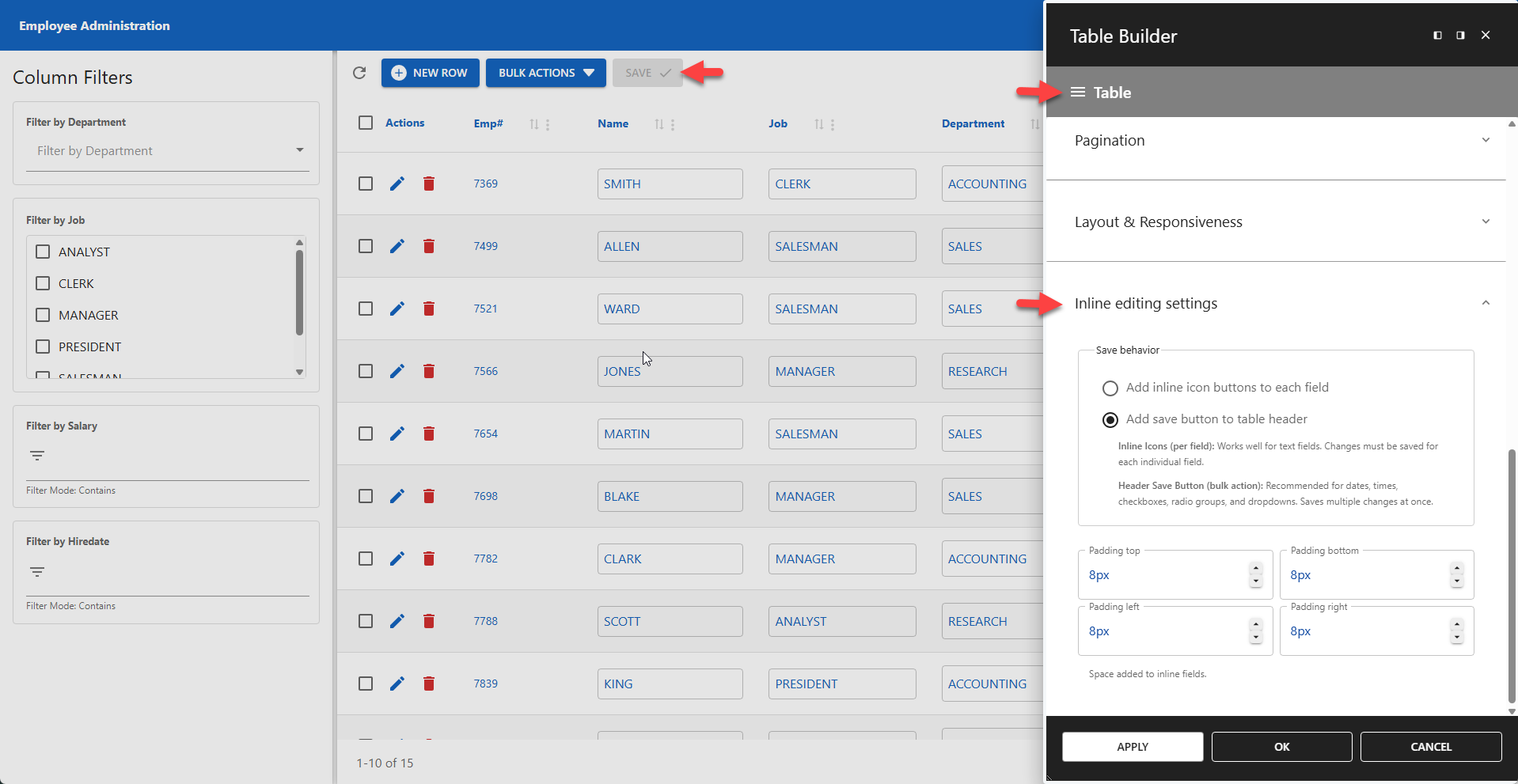This screenshot has width=1518, height=784.
Task: Choose Add inline icon buttons to each field
Action: (x=1110, y=388)
